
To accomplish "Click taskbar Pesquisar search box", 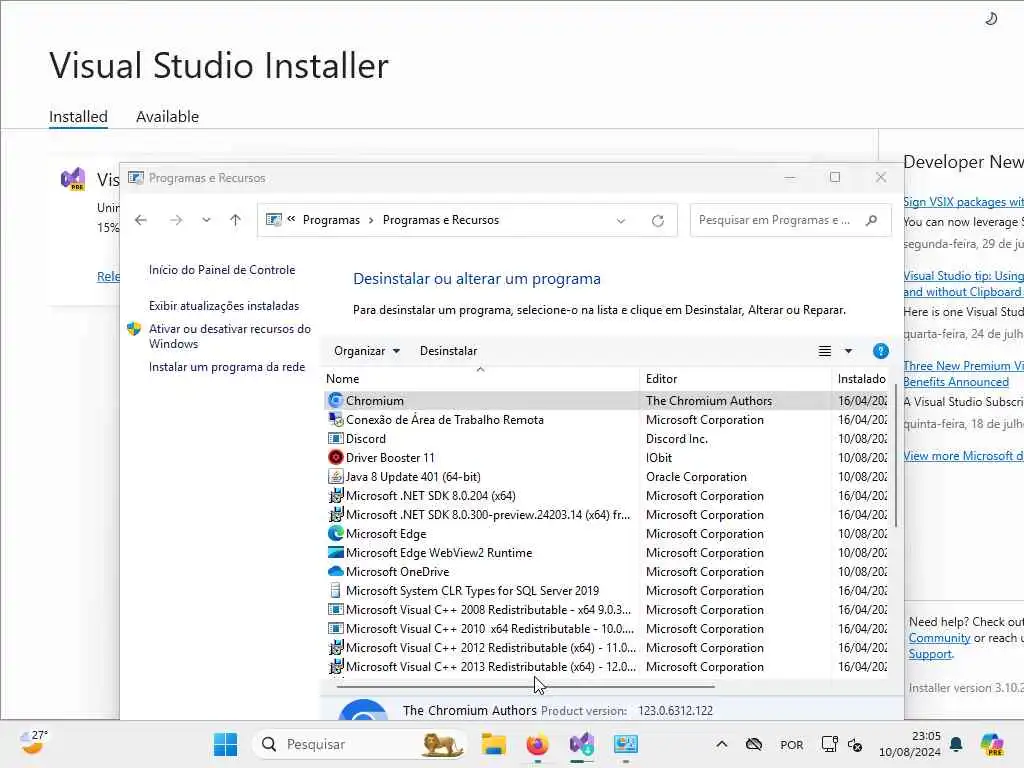I will pyautogui.click(x=360, y=744).
